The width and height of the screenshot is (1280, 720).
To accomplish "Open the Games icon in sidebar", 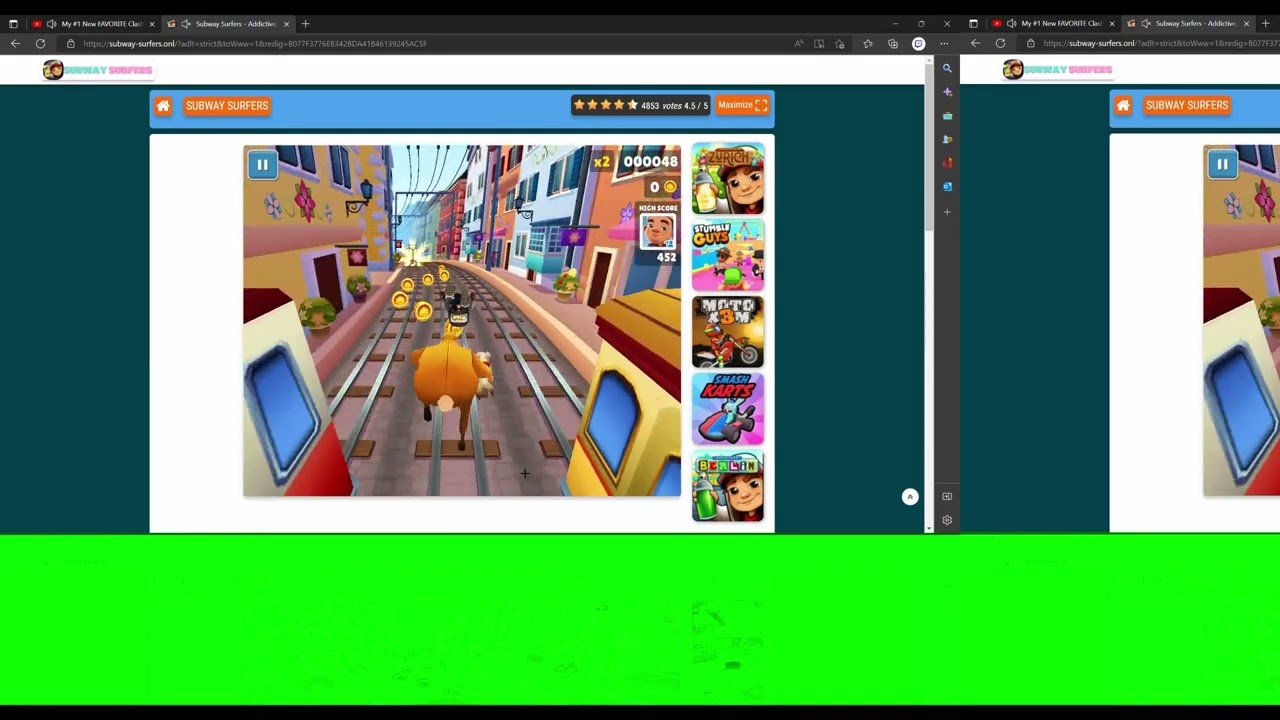I will [x=947, y=139].
